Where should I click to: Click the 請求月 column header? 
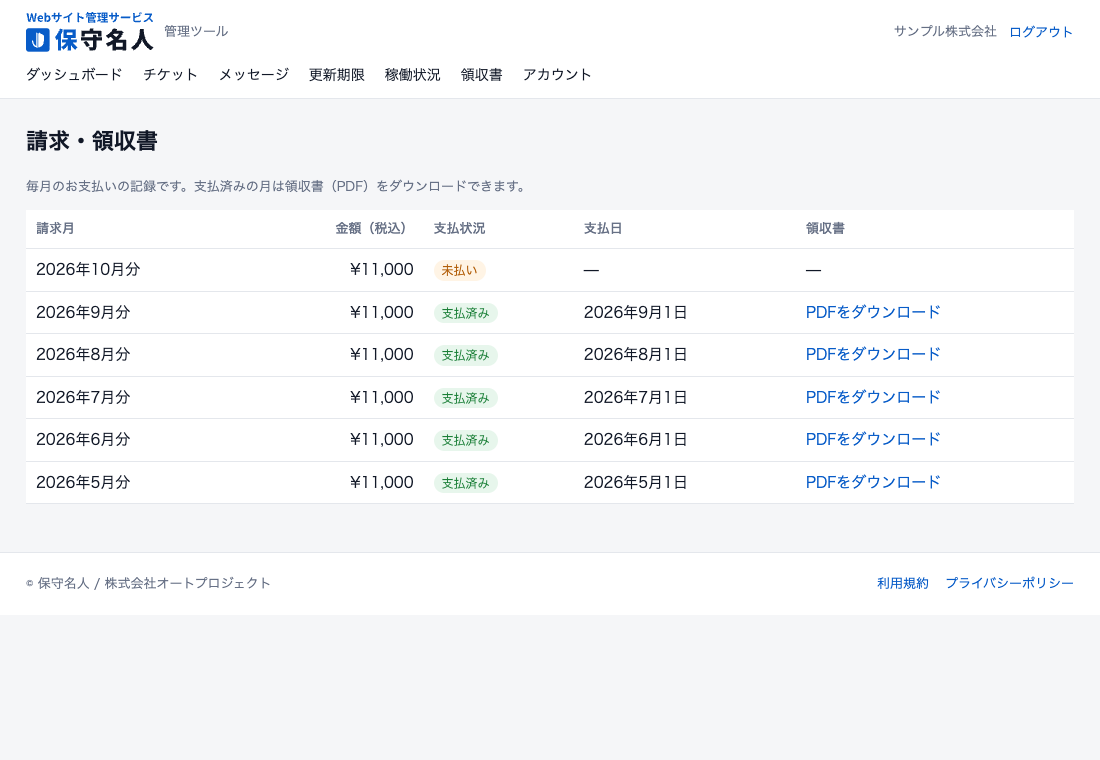[x=55, y=228]
